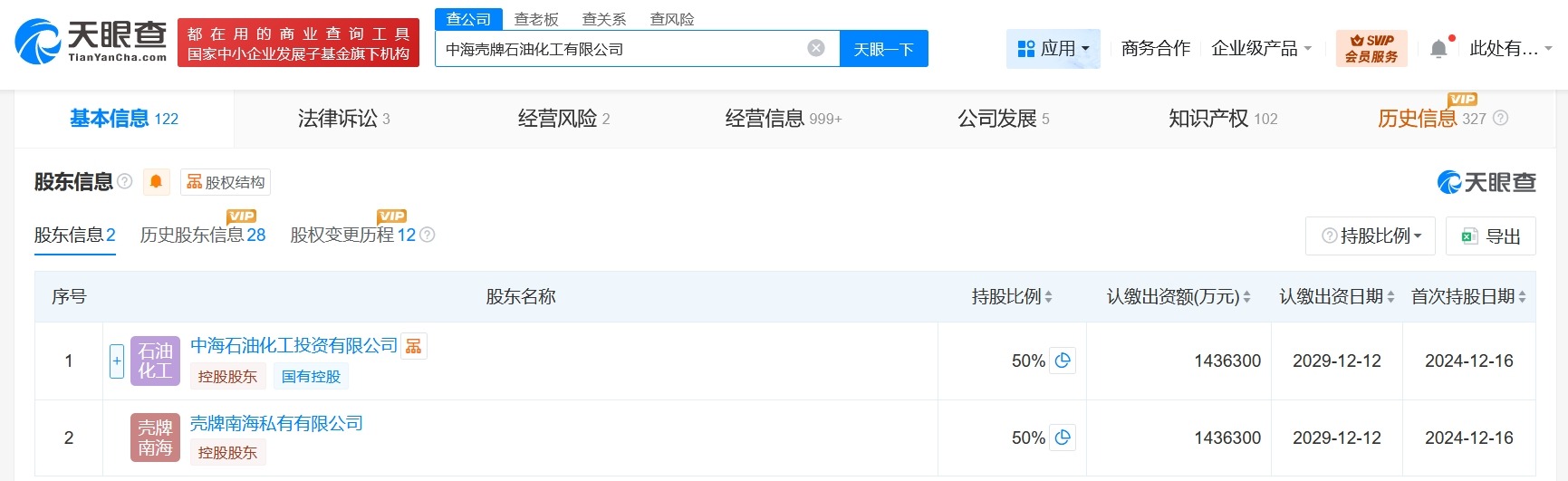Expand the 企业级产品 dropdown
Image resolution: width=1568 pixels, height=481 pixels.
pyautogui.click(x=1261, y=49)
